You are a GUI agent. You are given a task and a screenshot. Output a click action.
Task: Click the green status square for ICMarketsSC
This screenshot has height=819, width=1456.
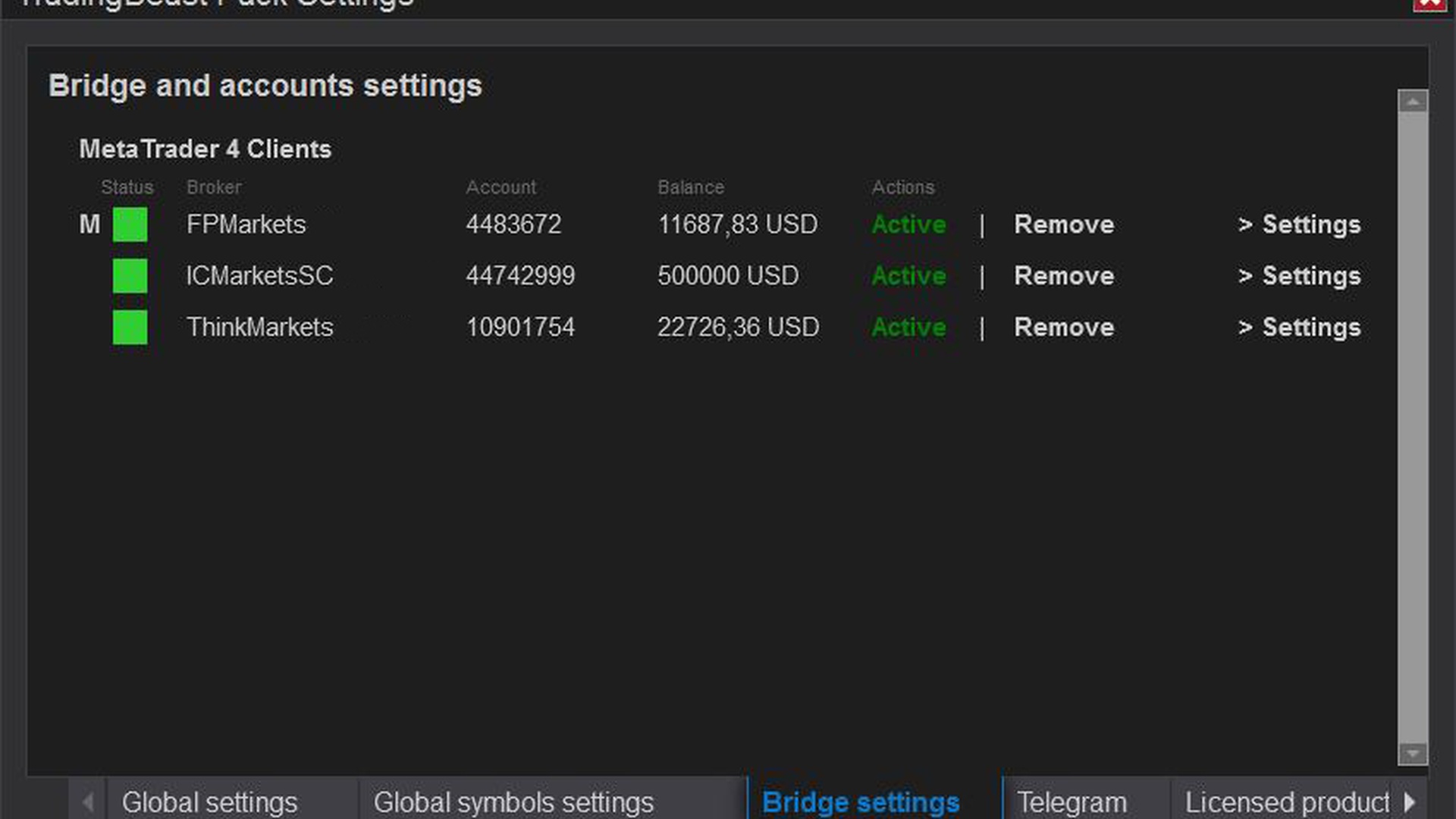click(130, 276)
